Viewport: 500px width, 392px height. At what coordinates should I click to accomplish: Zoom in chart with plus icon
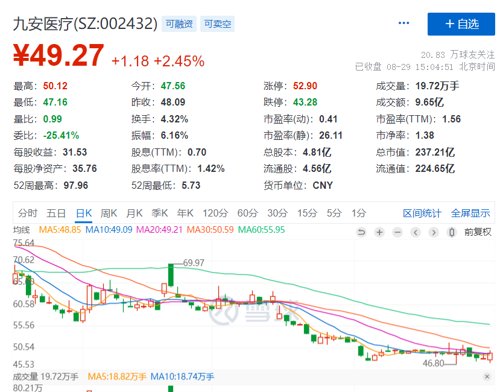coord(379,232)
